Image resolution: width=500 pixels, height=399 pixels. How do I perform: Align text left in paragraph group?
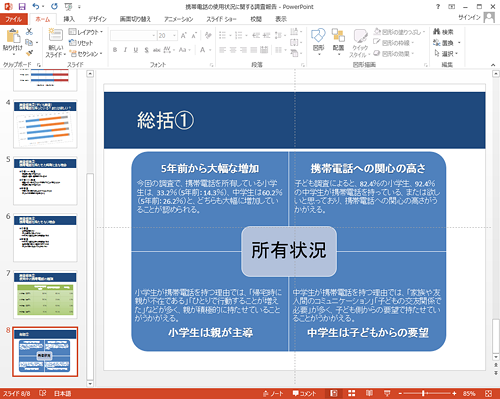click(223, 50)
